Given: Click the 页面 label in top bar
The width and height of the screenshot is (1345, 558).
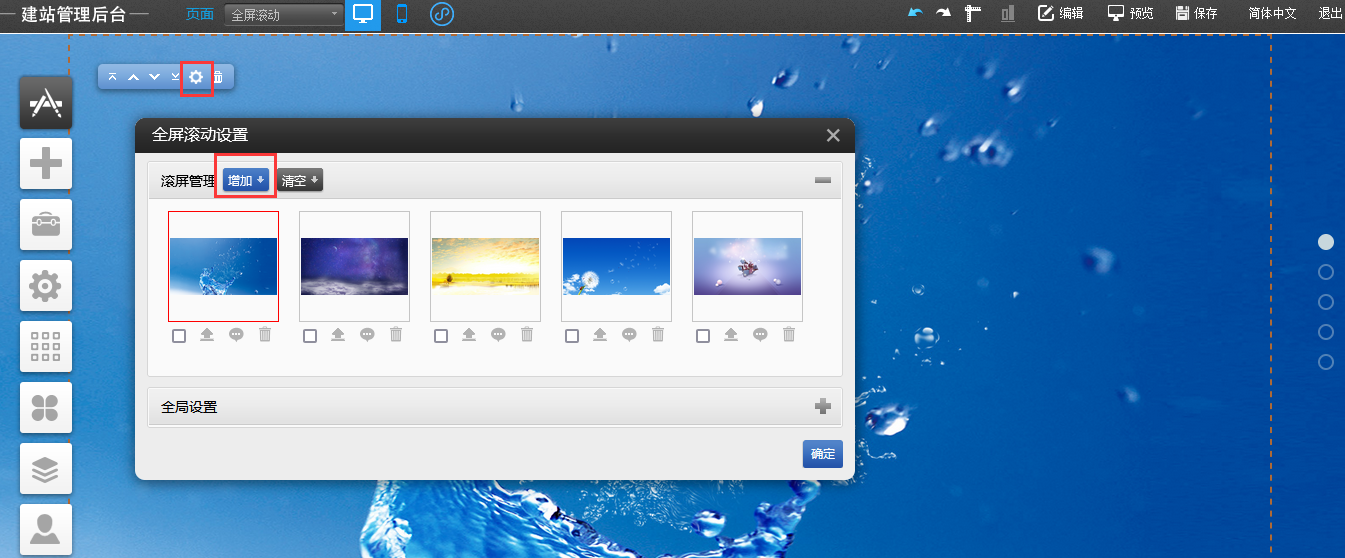Looking at the screenshot, I should click(x=200, y=14).
